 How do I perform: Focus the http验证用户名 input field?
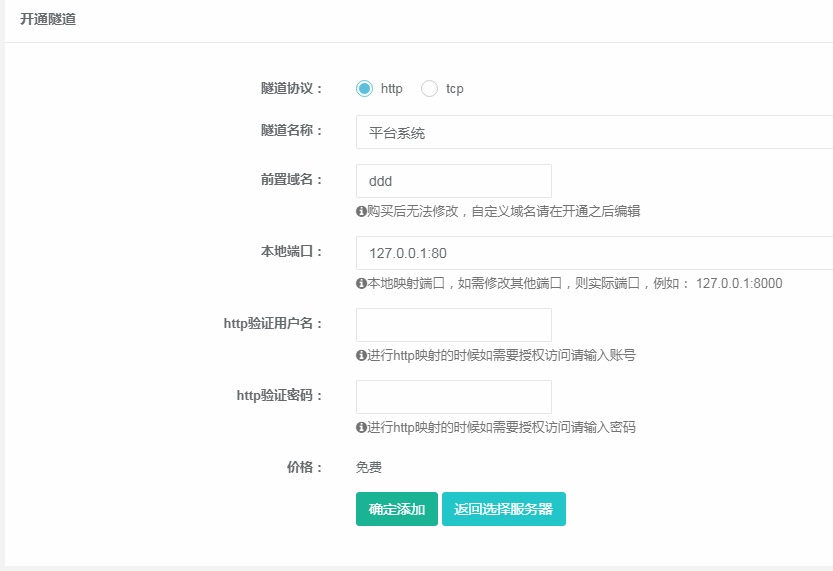tap(454, 325)
